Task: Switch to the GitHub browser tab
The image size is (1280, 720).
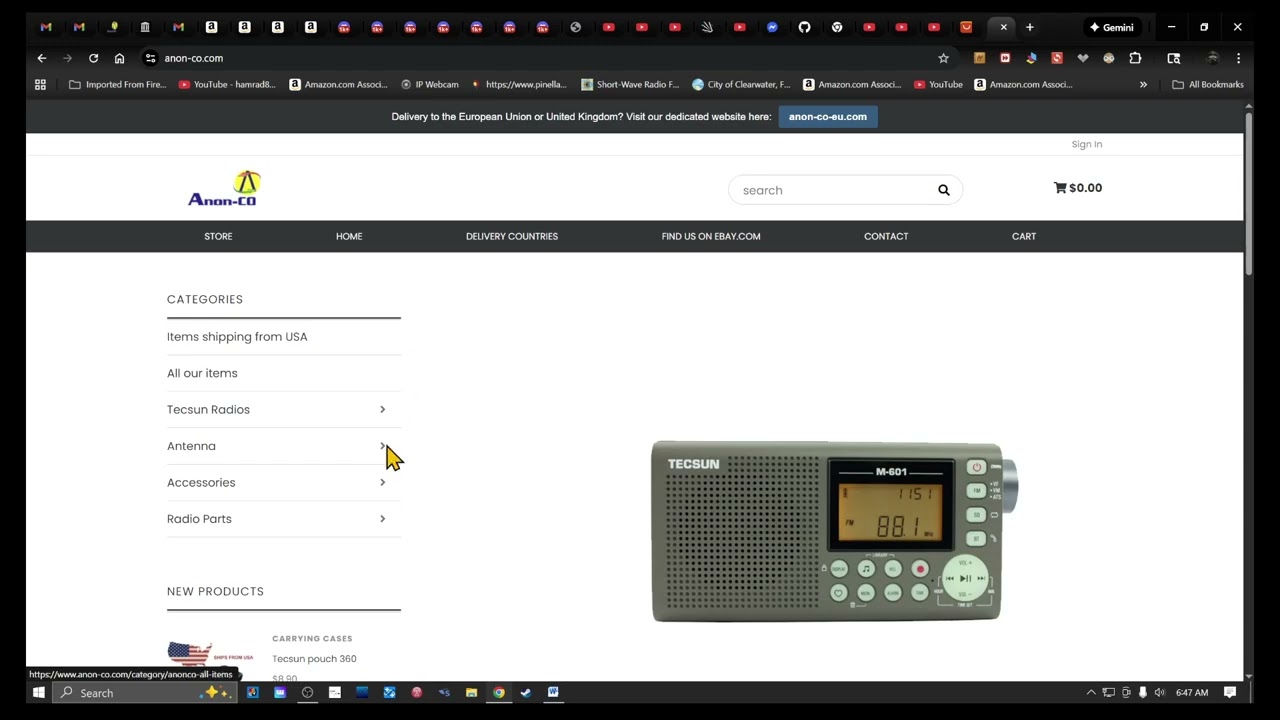Action: (x=804, y=27)
